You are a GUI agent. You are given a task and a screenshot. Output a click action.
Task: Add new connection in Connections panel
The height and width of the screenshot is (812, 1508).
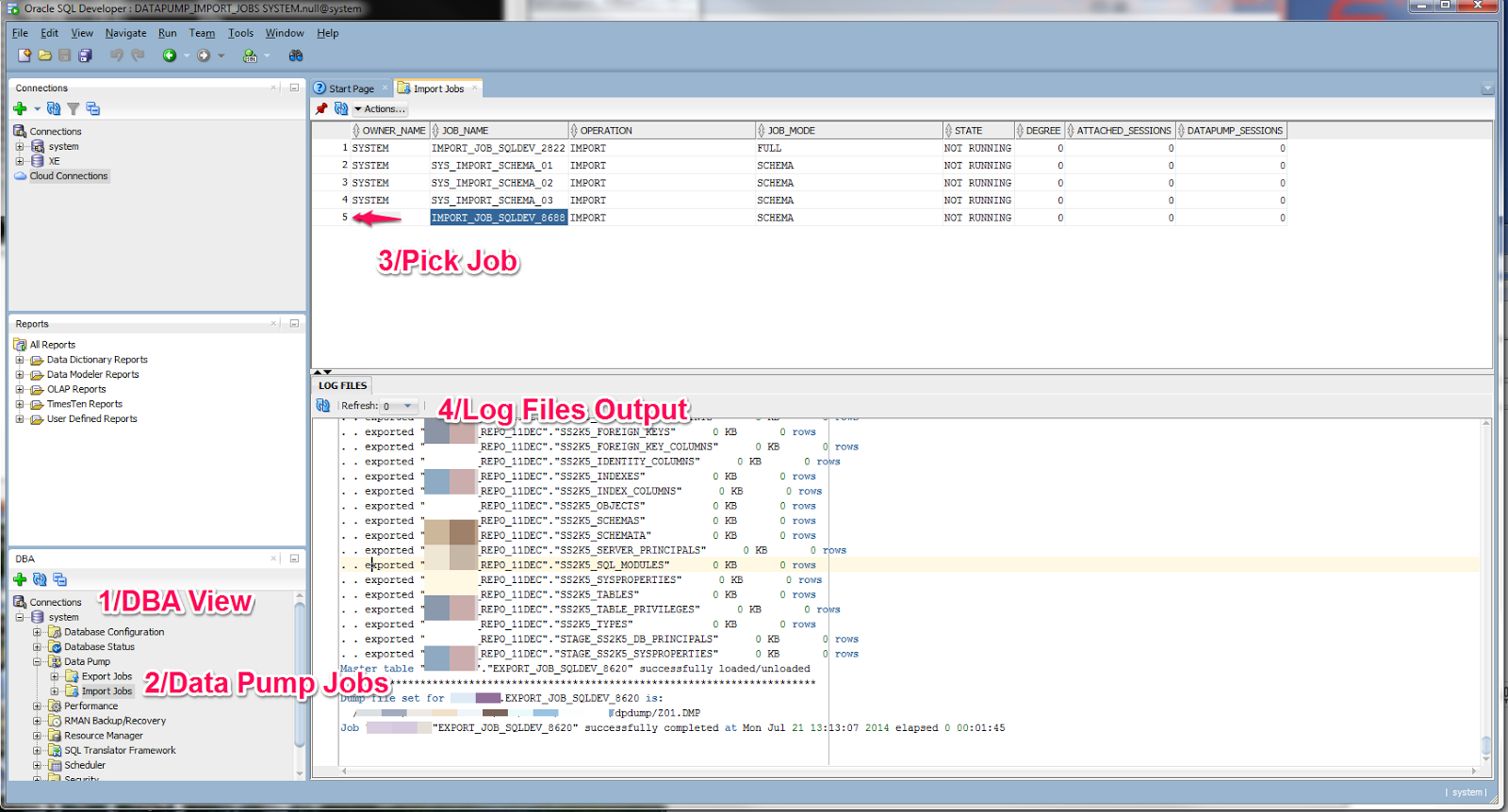[20, 108]
